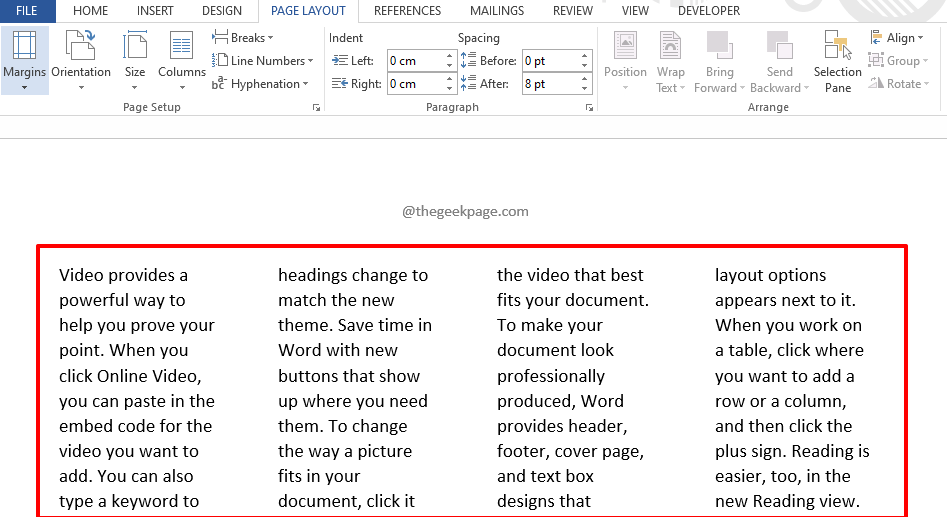Open the Margins gallery
The height and width of the screenshot is (517, 947).
tap(25, 60)
